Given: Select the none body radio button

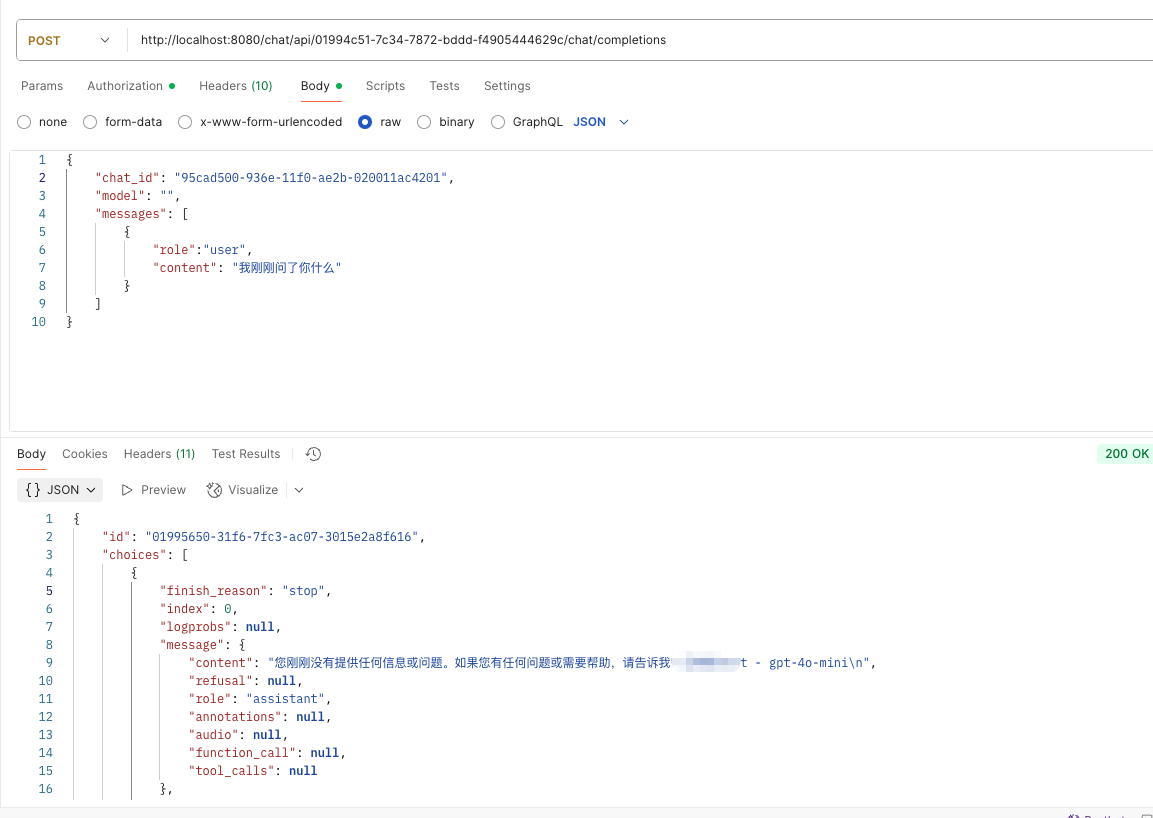Looking at the screenshot, I should point(24,122).
